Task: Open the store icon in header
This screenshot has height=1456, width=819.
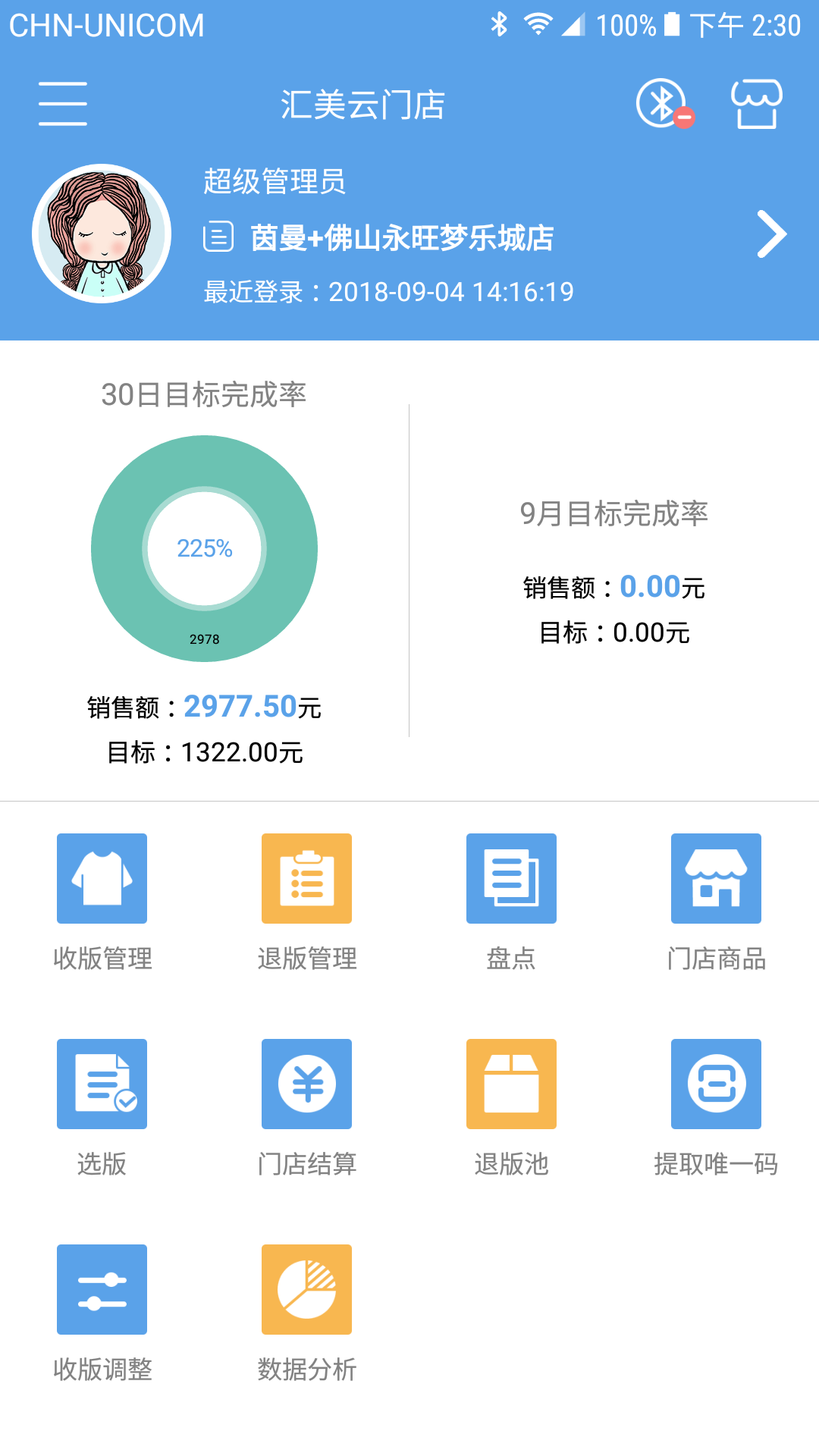Action: [x=756, y=104]
